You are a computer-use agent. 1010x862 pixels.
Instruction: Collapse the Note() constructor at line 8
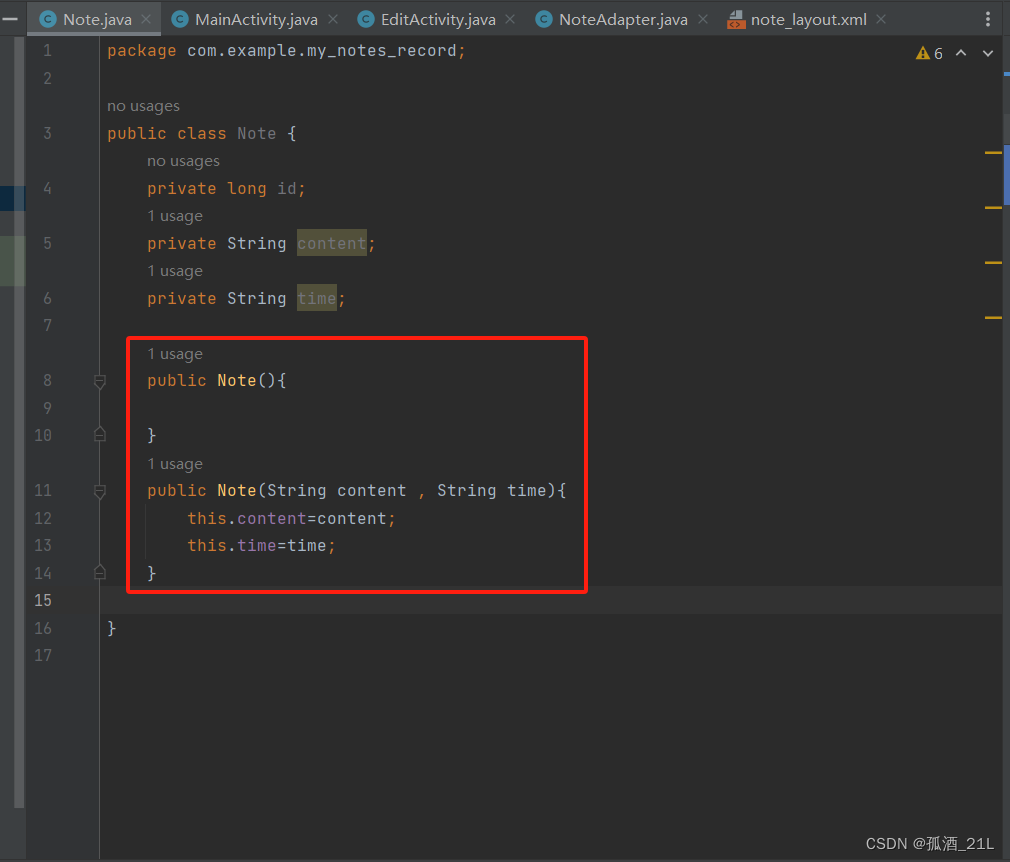click(x=100, y=382)
